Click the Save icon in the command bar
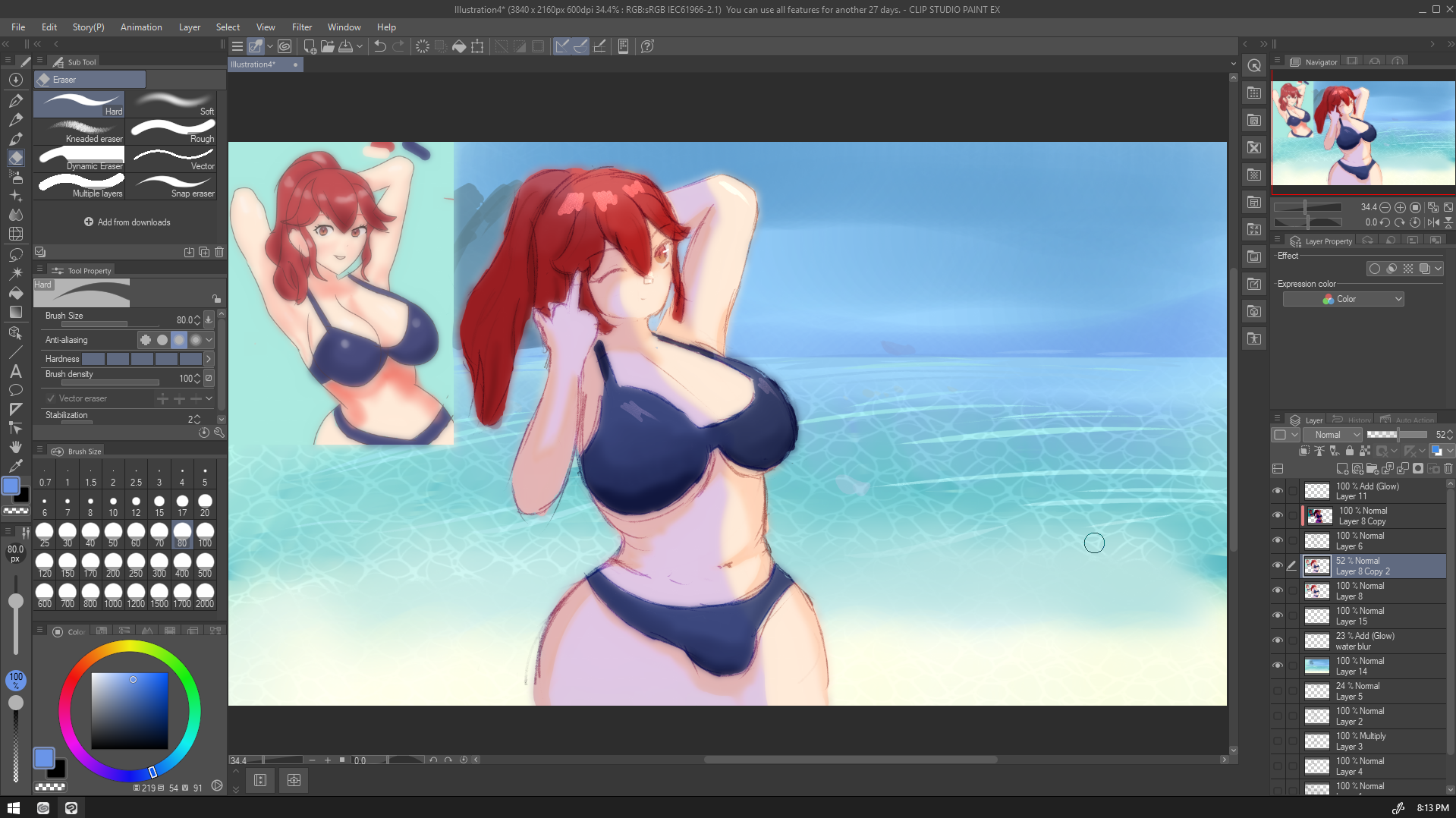The height and width of the screenshot is (818, 1456). pyautogui.click(x=346, y=46)
